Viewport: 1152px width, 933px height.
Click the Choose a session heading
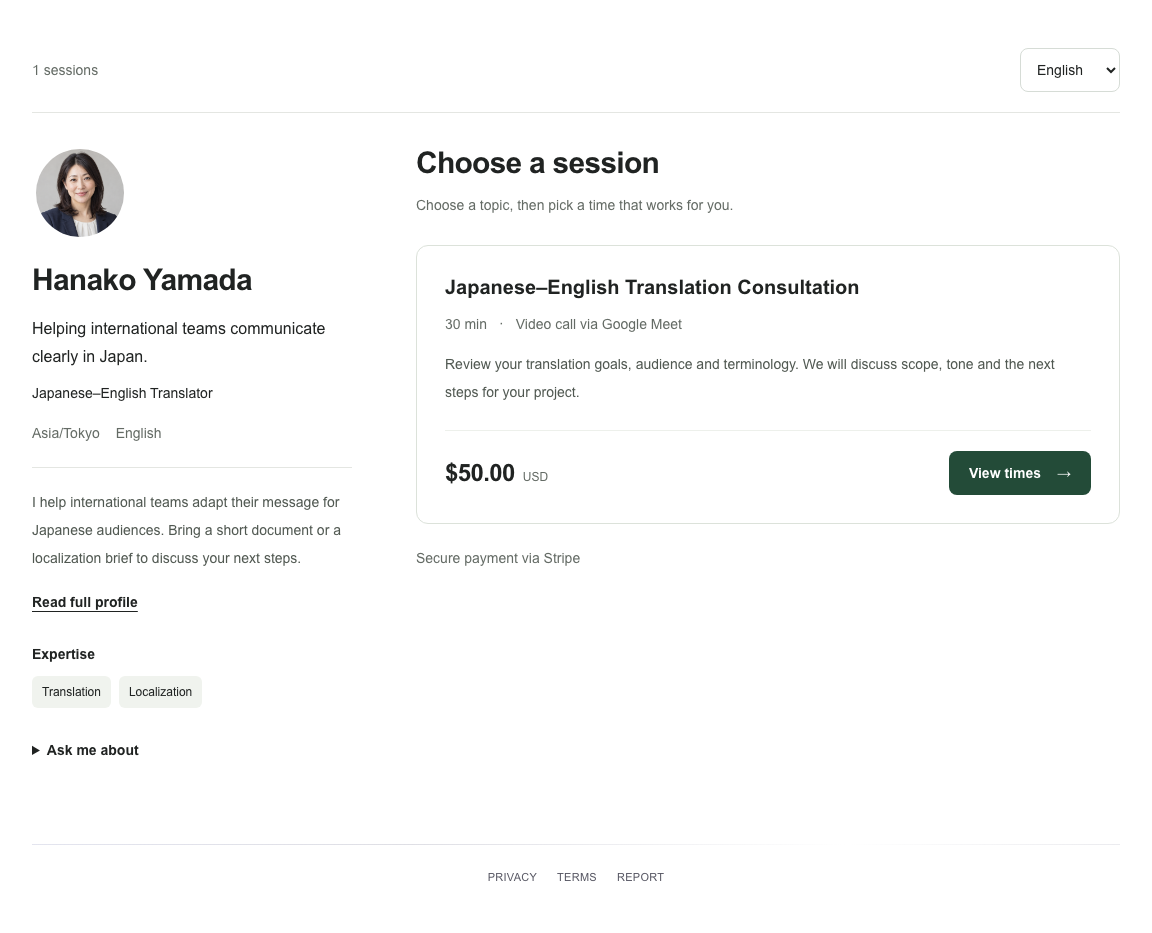(537, 163)
